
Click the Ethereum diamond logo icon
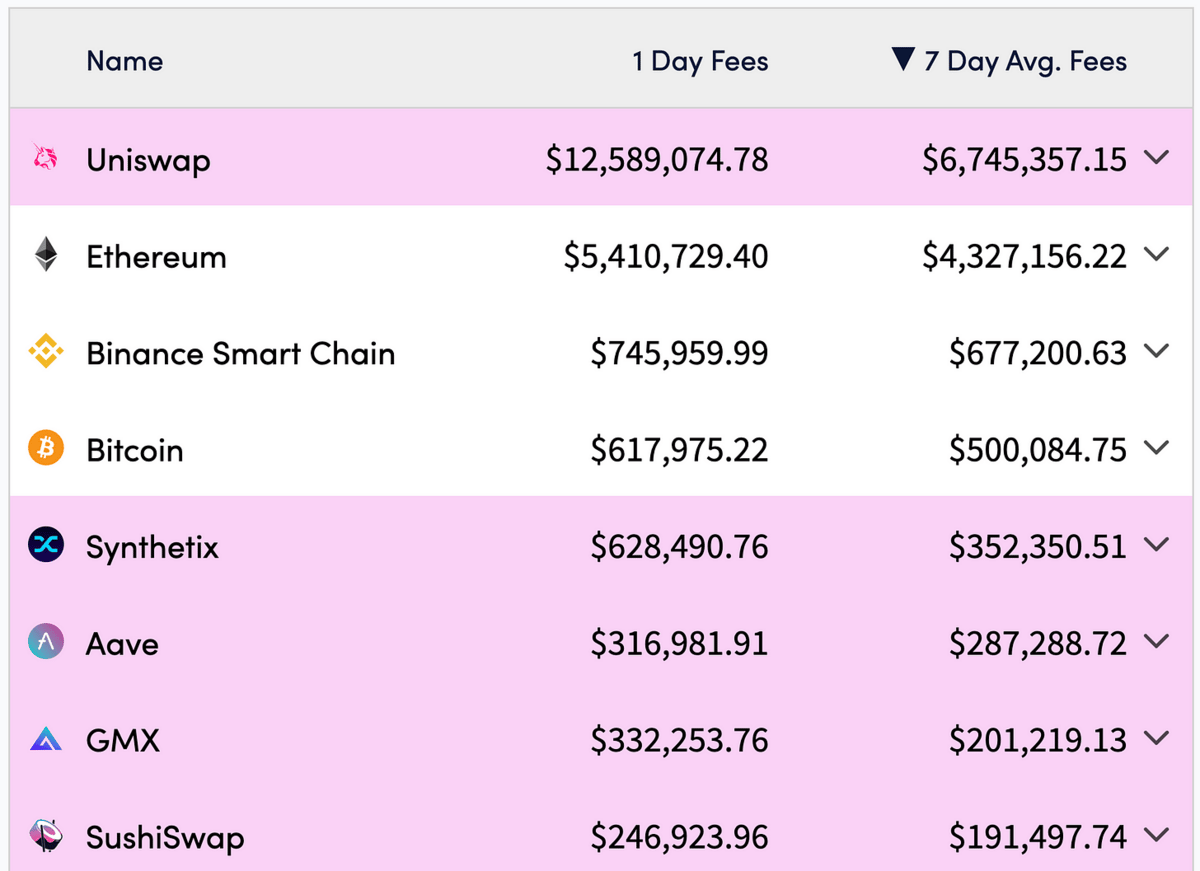(45, 255)
